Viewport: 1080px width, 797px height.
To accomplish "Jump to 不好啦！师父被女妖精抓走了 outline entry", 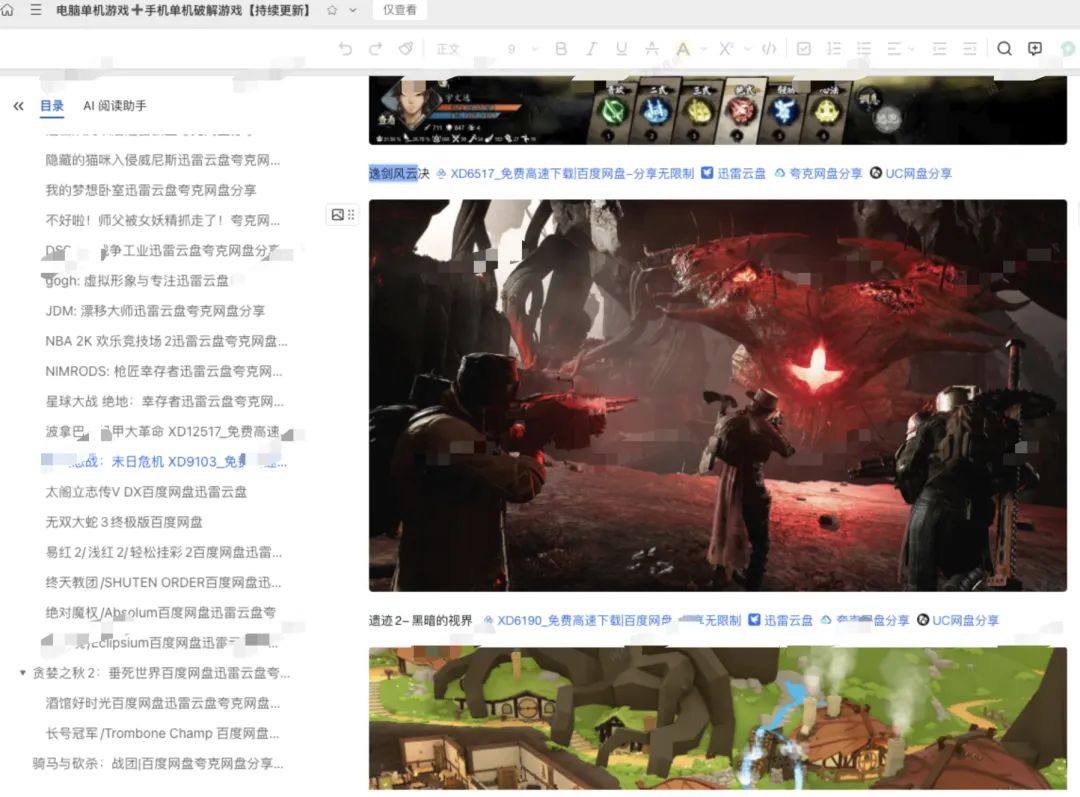I will [x=163, y=220].
